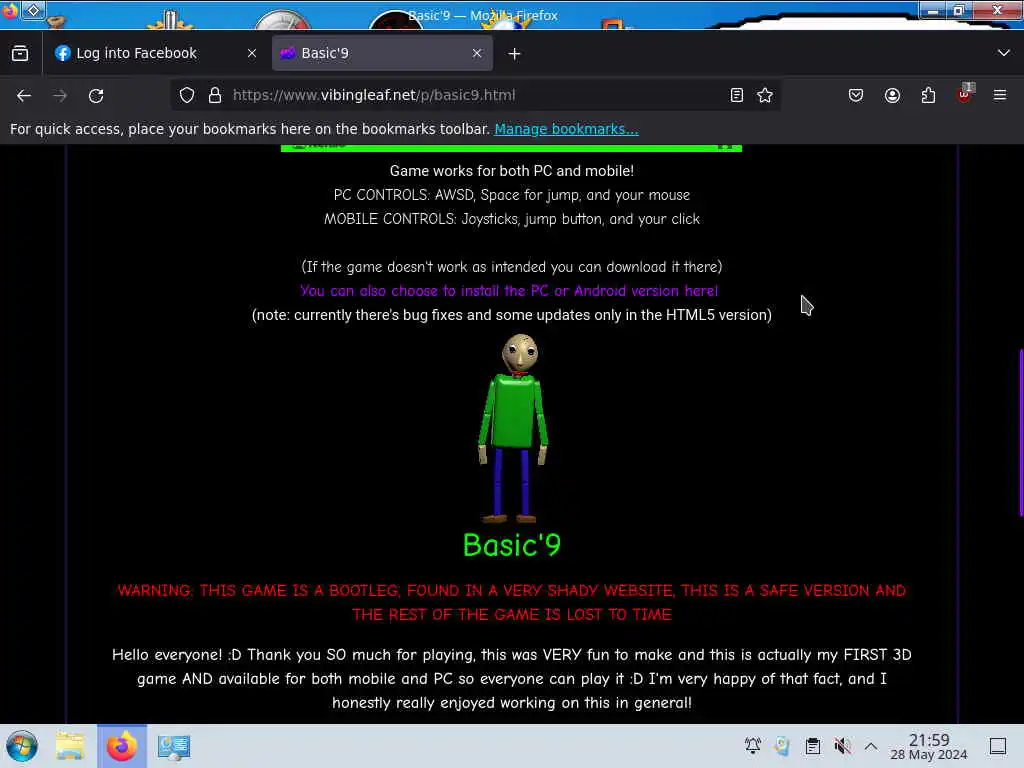
Task: Close the Log into Facebook tab
Action: 252,54
